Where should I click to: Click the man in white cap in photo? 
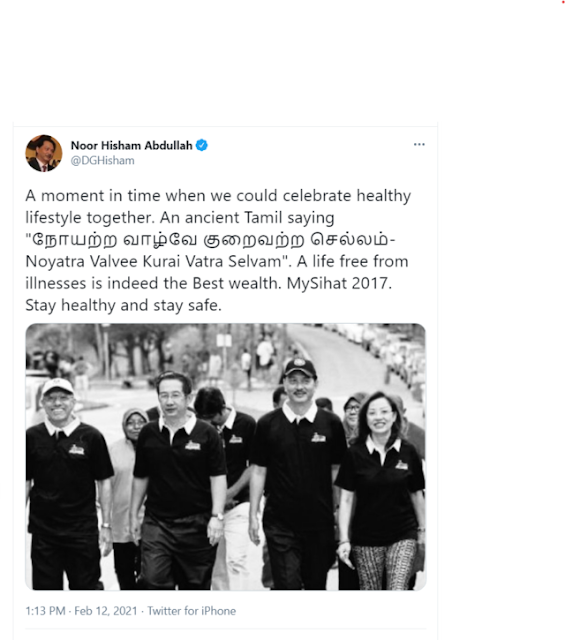coord(67,484)
